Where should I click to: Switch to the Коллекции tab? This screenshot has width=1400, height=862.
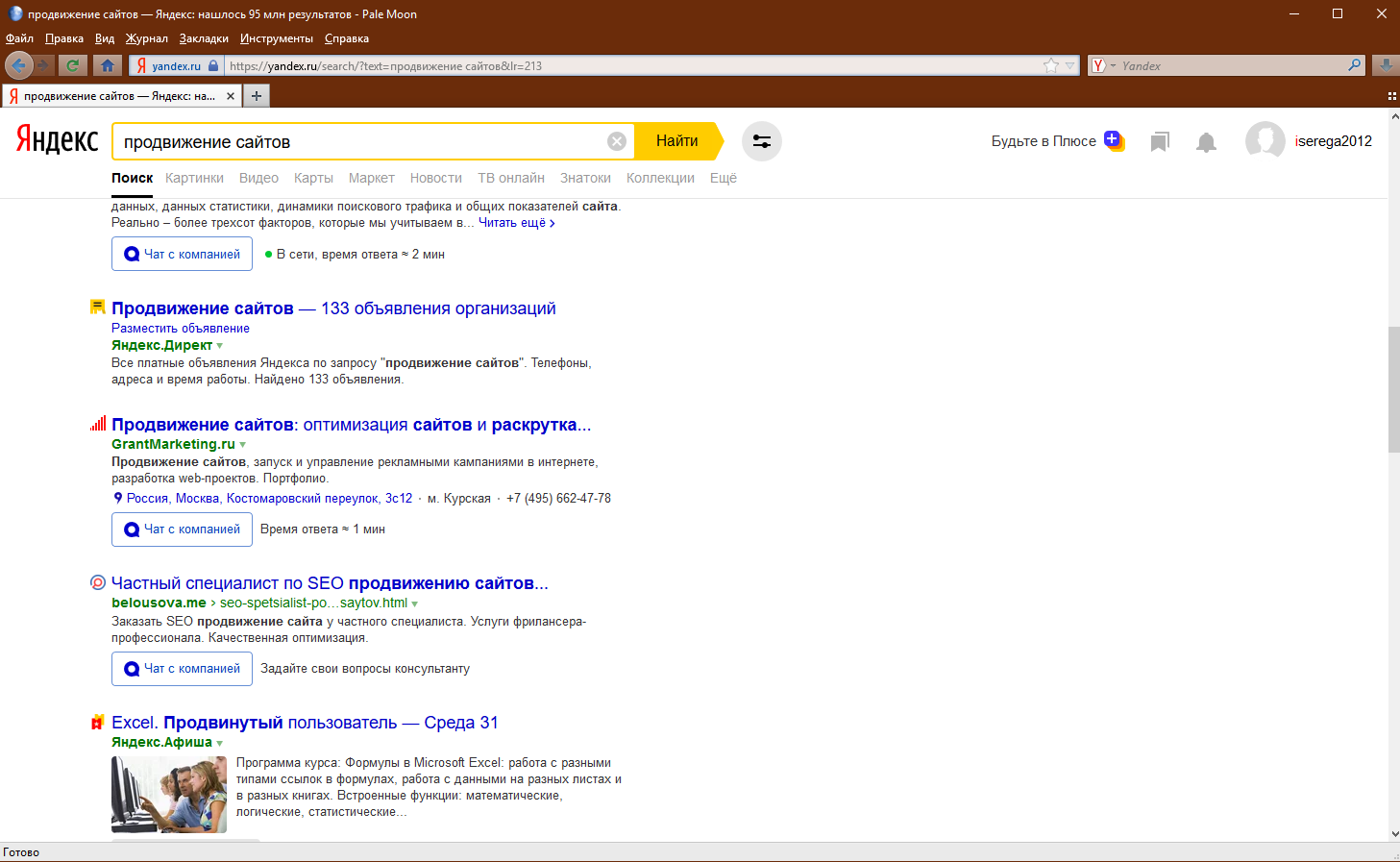click(x=660, y=178)
